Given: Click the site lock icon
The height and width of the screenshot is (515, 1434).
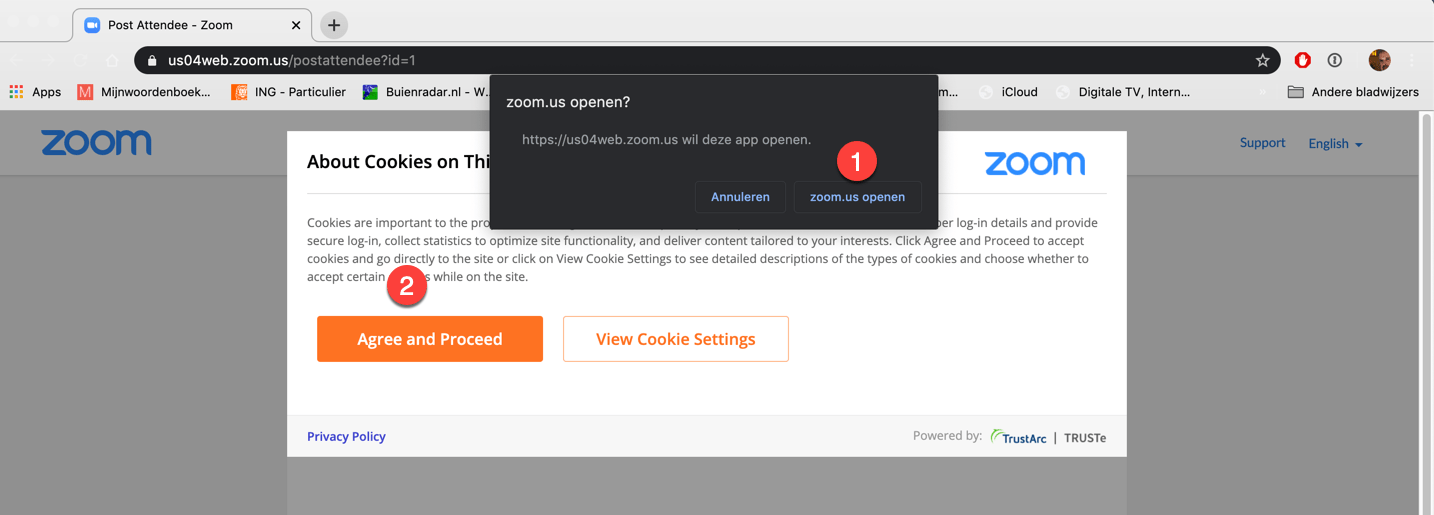Looking at the screenshot, I should [x=152, y=60].
